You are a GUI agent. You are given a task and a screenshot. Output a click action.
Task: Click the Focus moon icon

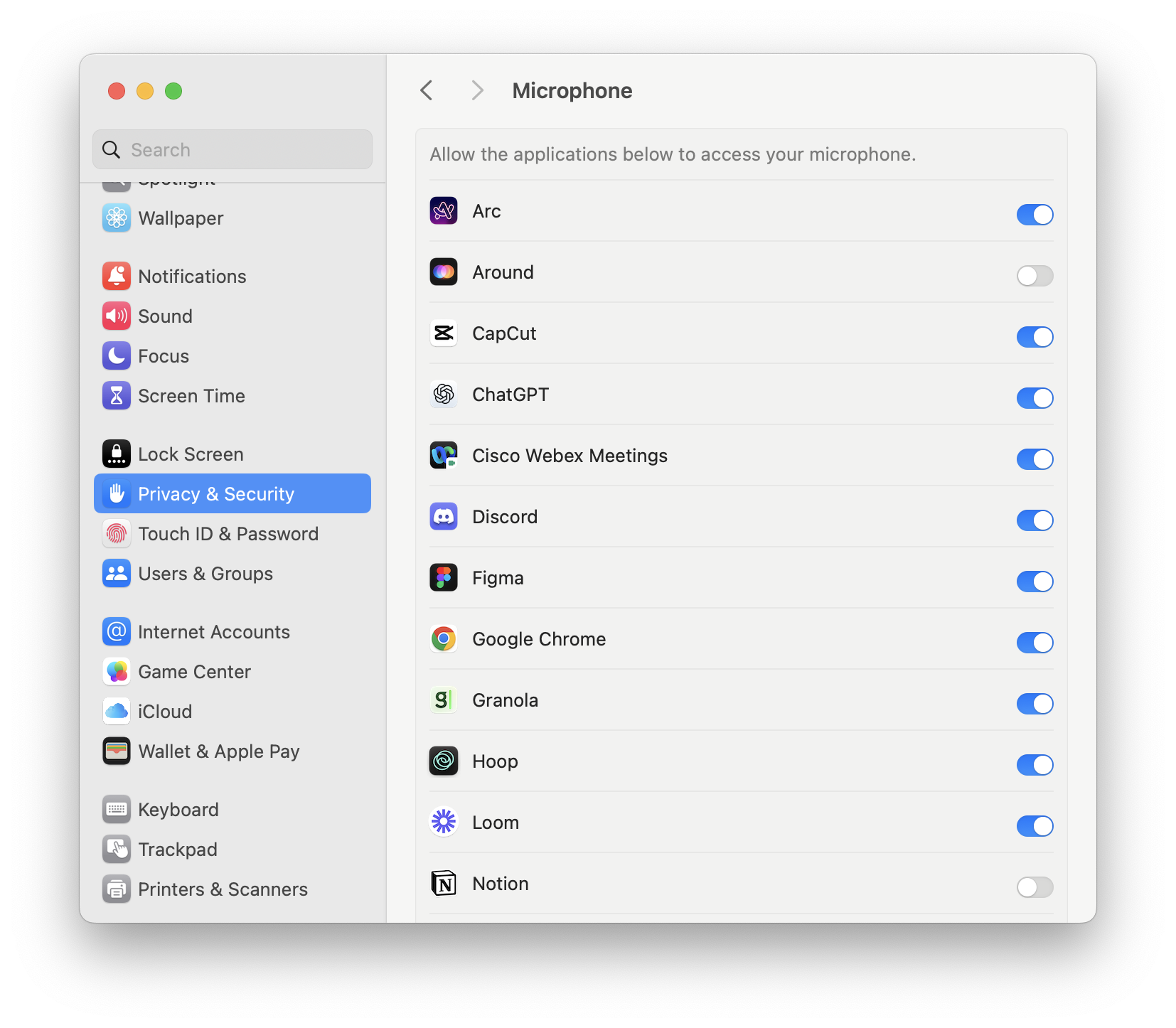[117, 356]
